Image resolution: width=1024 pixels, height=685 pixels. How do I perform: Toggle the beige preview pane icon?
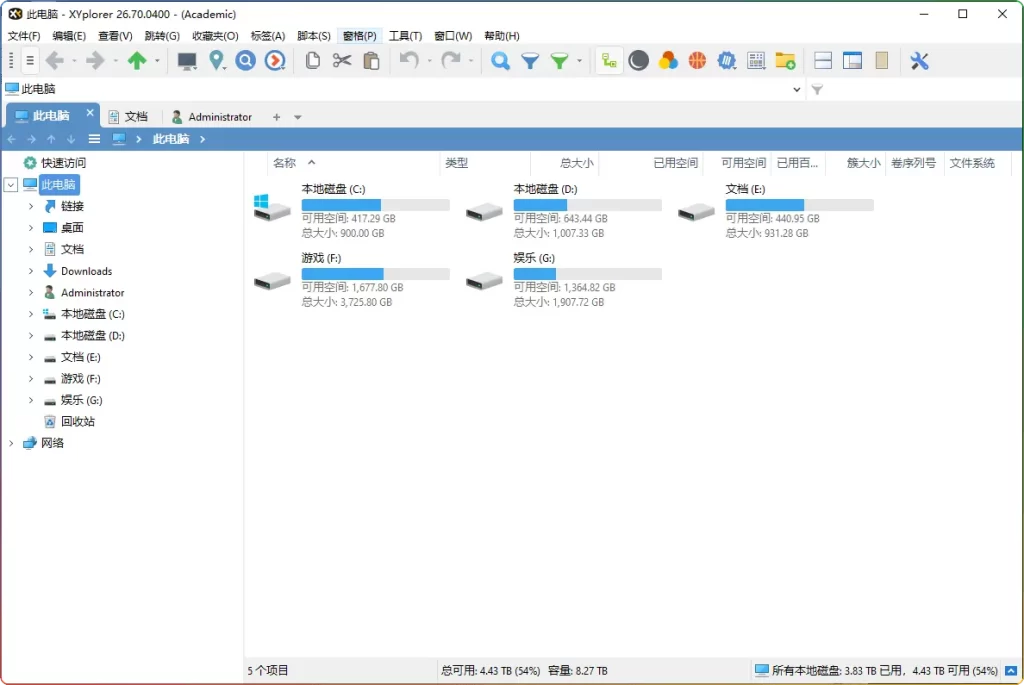[x=882, y=61]
